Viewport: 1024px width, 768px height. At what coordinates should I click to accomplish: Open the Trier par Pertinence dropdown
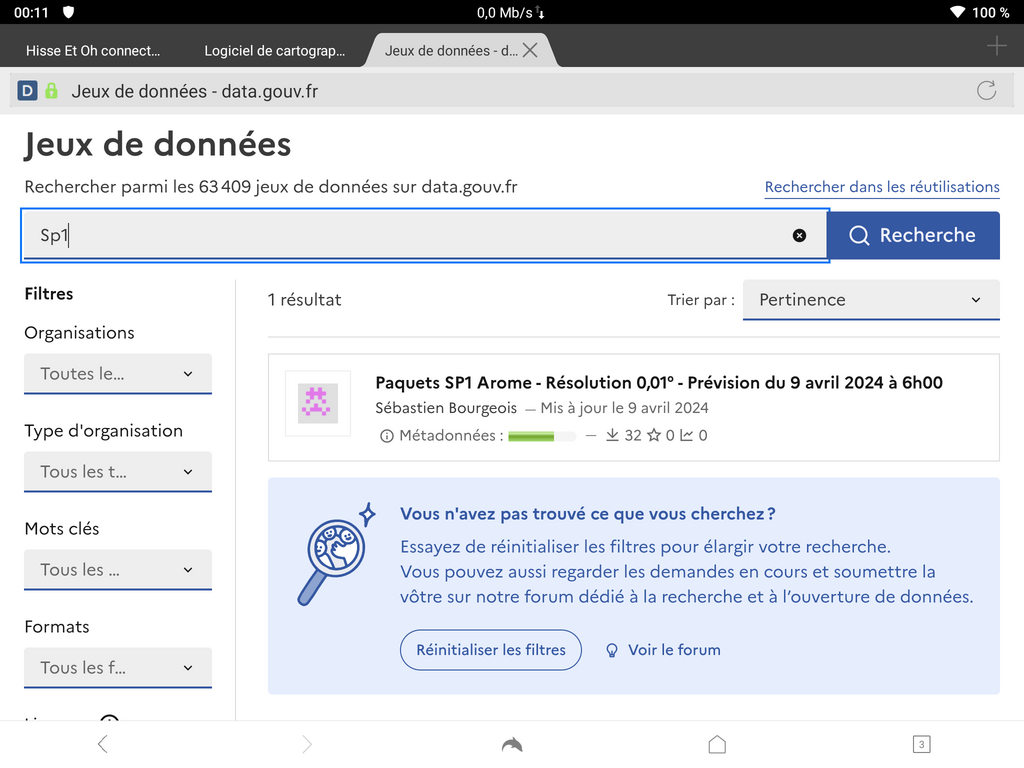[871, 300]
